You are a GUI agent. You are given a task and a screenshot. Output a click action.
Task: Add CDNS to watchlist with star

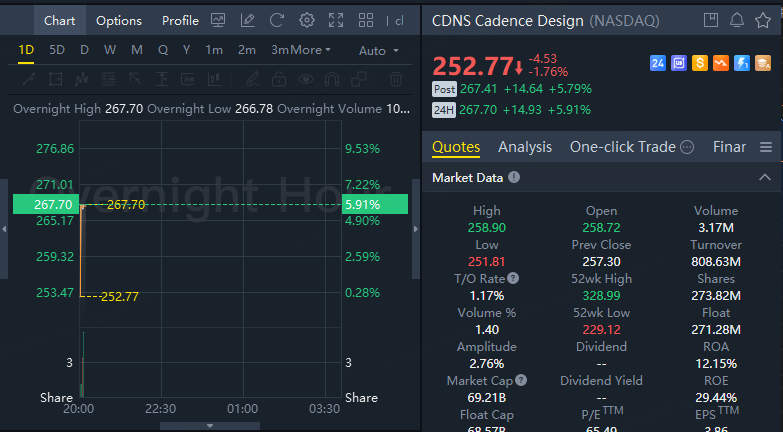[763, 20]
